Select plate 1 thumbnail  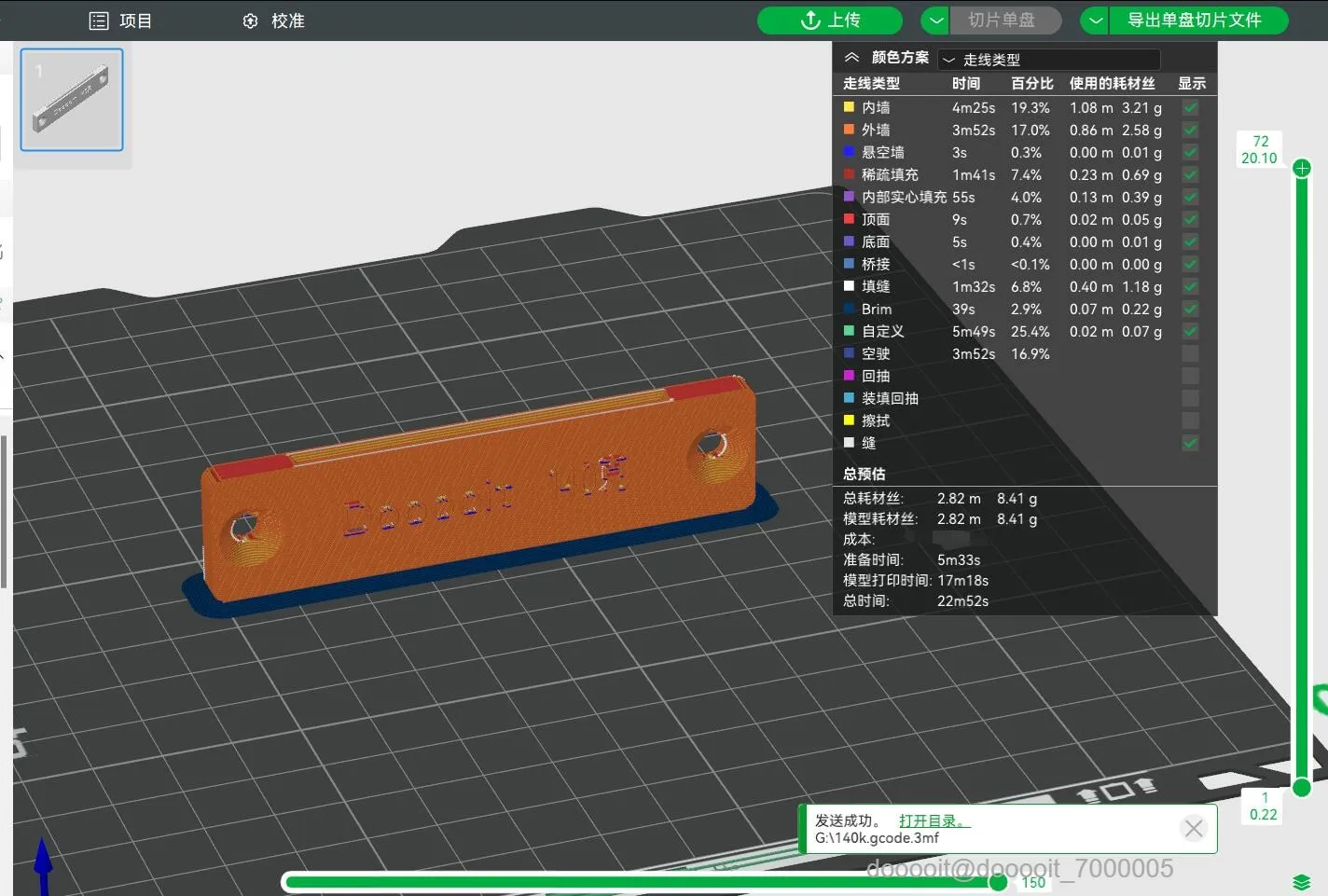[x=72, y=100]
